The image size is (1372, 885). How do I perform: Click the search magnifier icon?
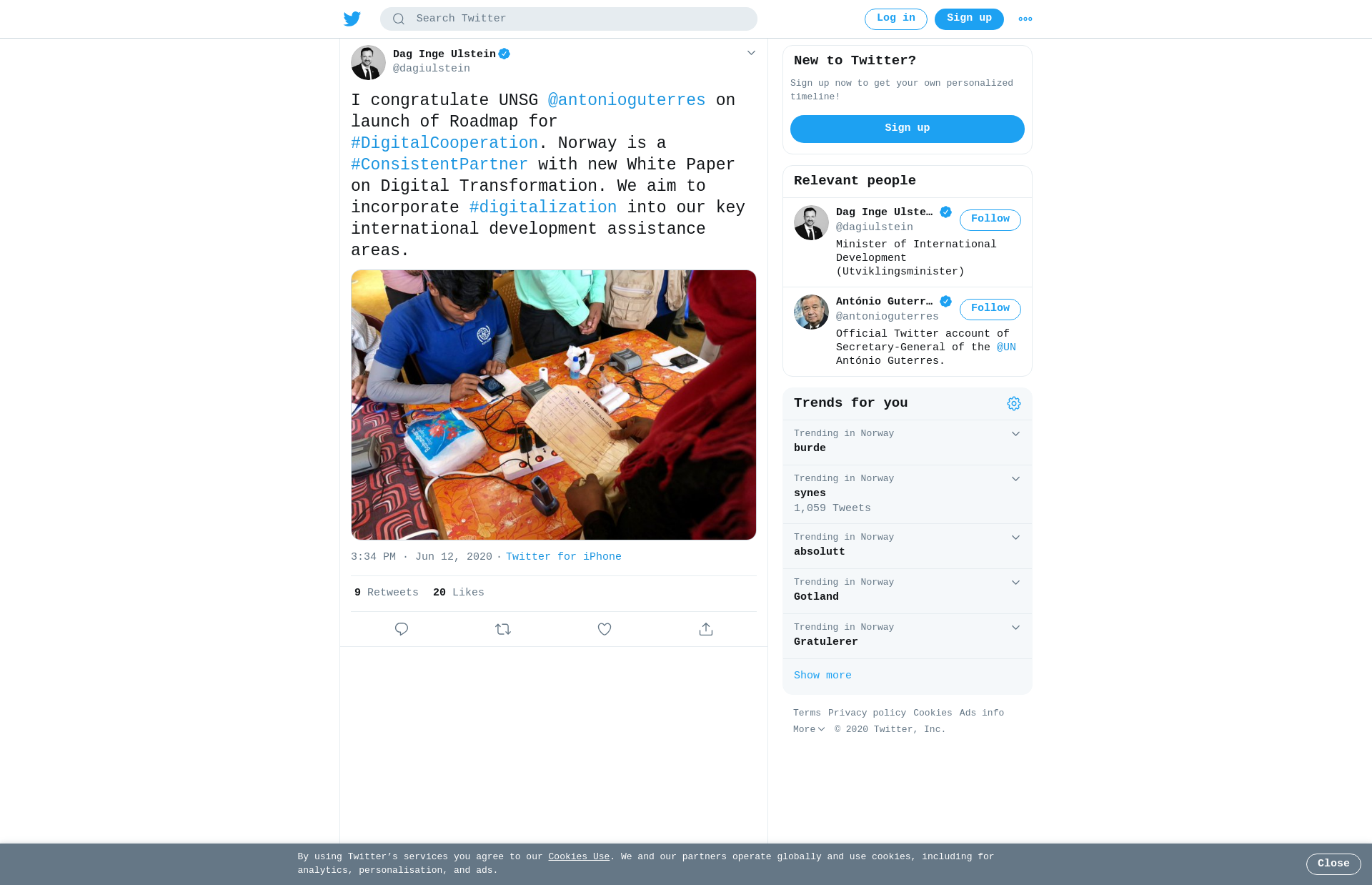(x=399, y=19)
